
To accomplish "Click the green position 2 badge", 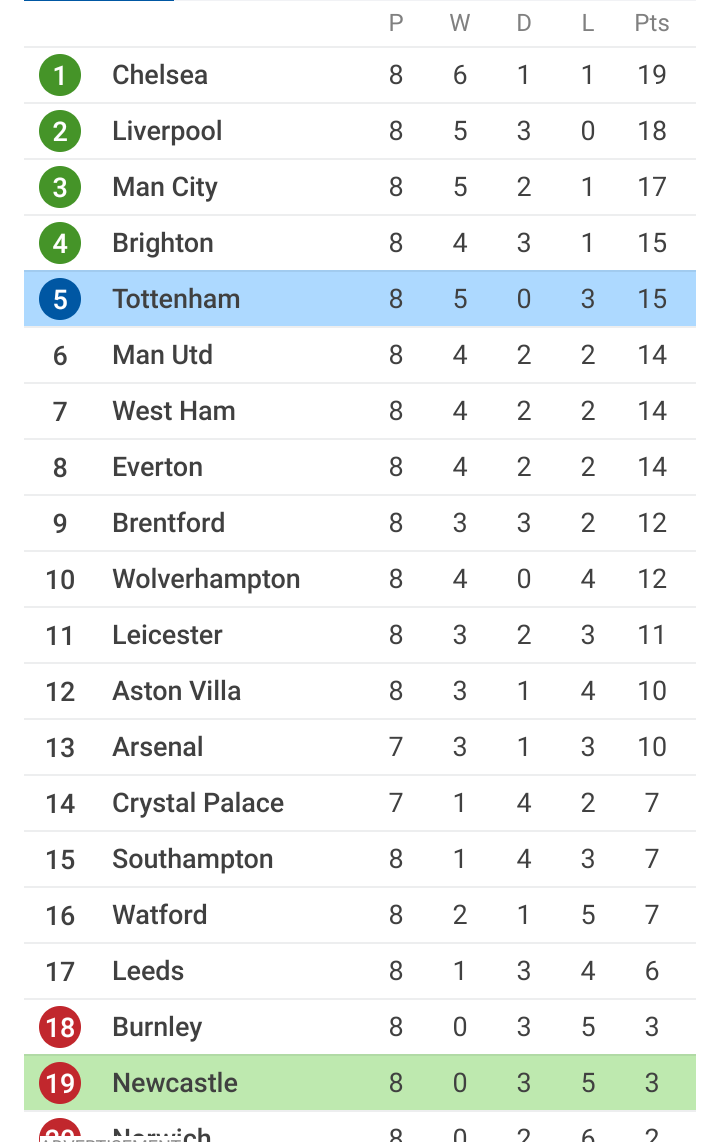I will [60, 131].
